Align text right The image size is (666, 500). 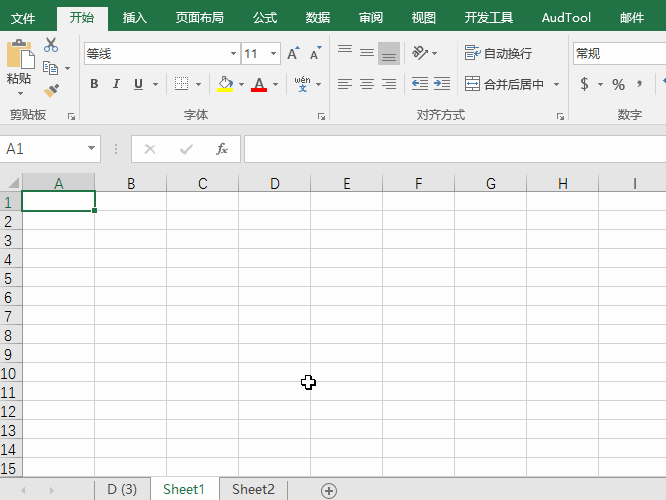[389, 84]
